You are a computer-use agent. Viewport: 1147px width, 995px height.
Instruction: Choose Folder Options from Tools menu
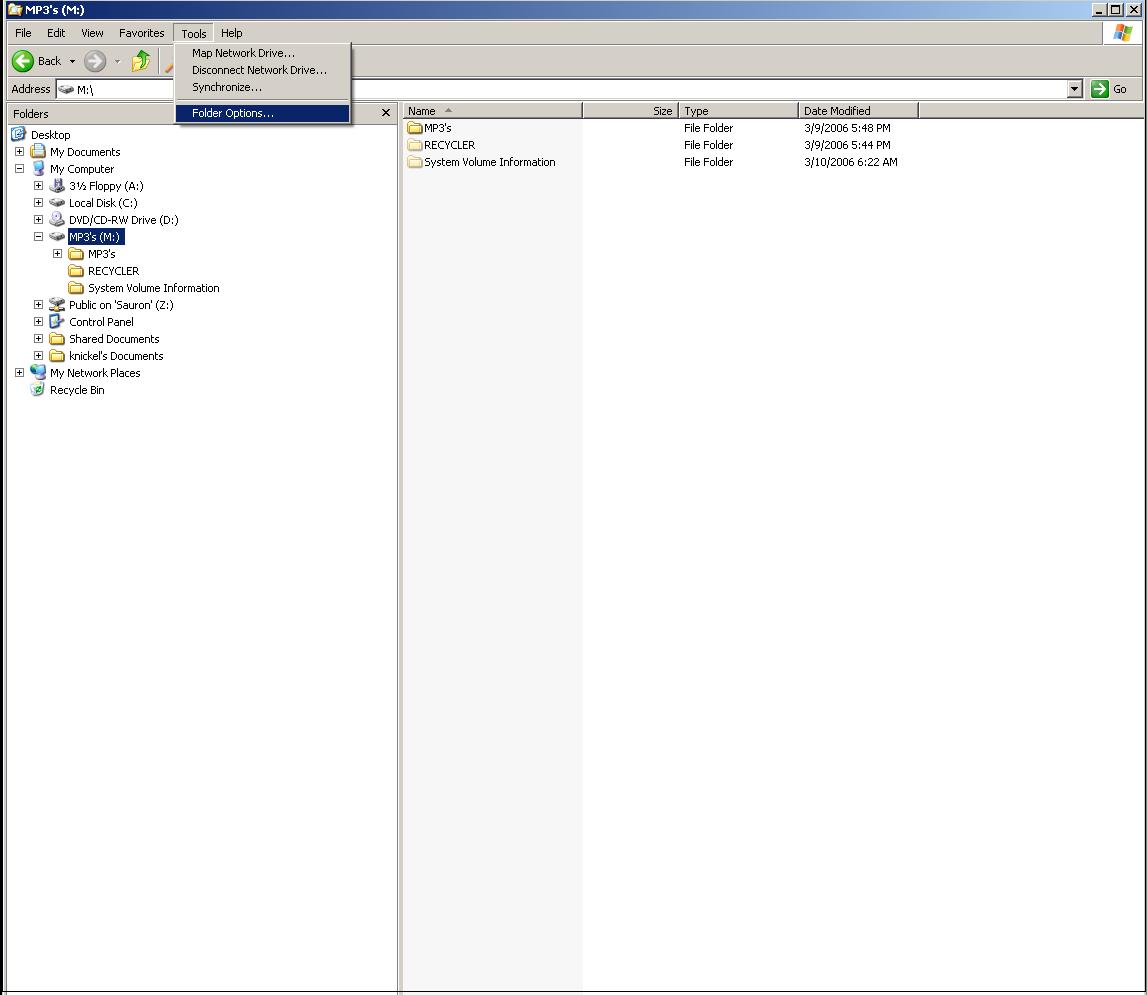(x=233, y=113)
